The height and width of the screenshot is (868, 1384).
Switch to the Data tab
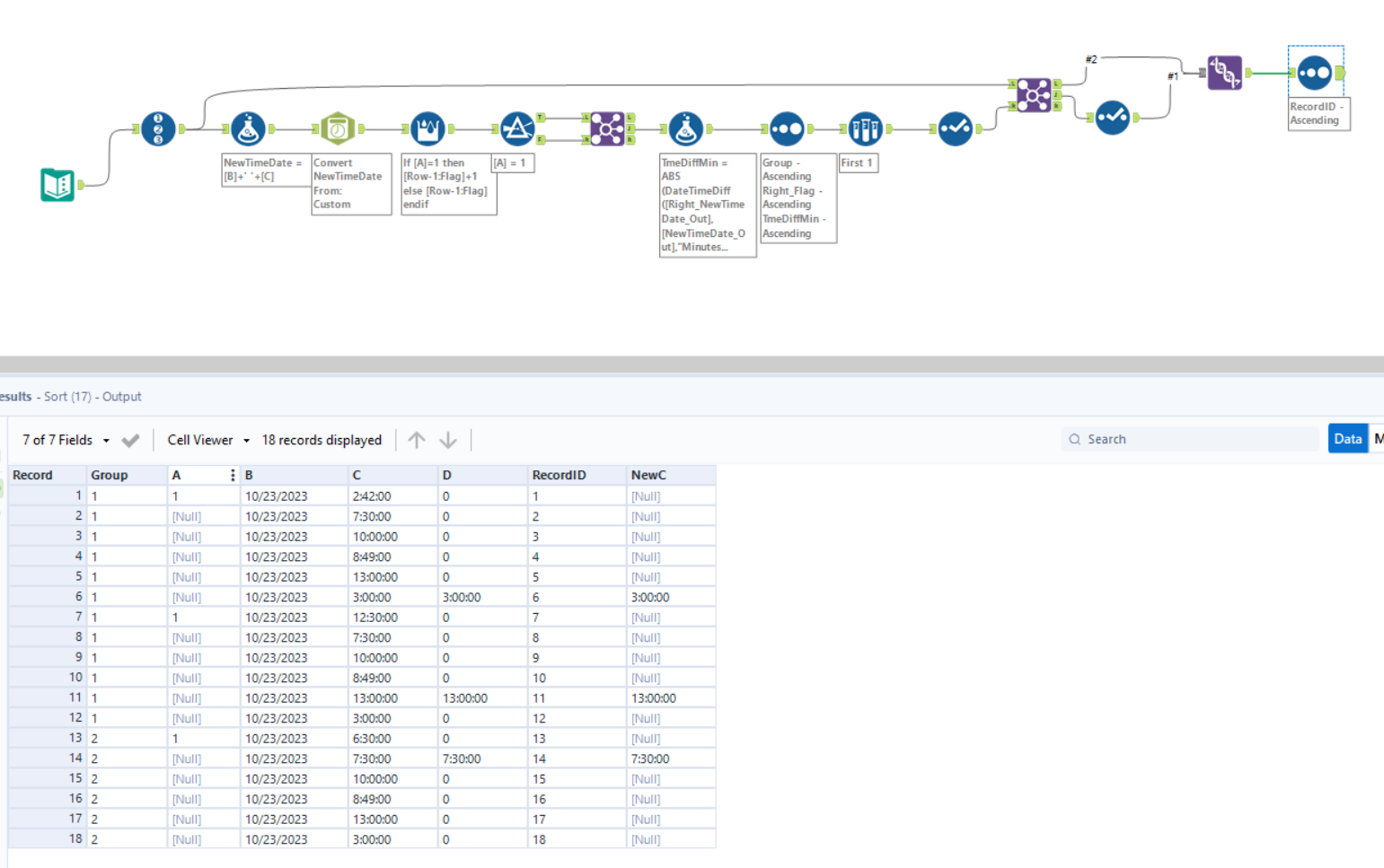coord(1347,439)
